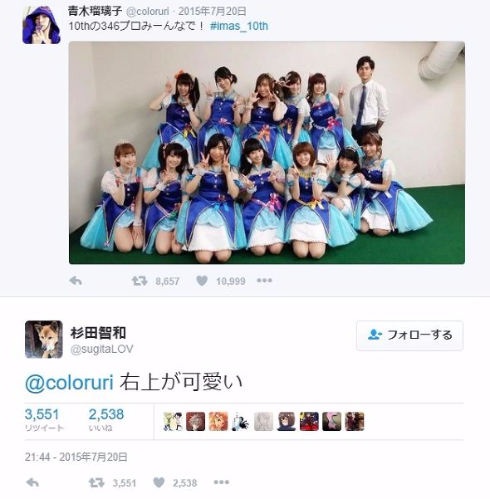This screenshot has height=499, width=490.
Task: Open the 21:44 - 2015年7月20日 timestamp
Action: click(x=76, y=457)
